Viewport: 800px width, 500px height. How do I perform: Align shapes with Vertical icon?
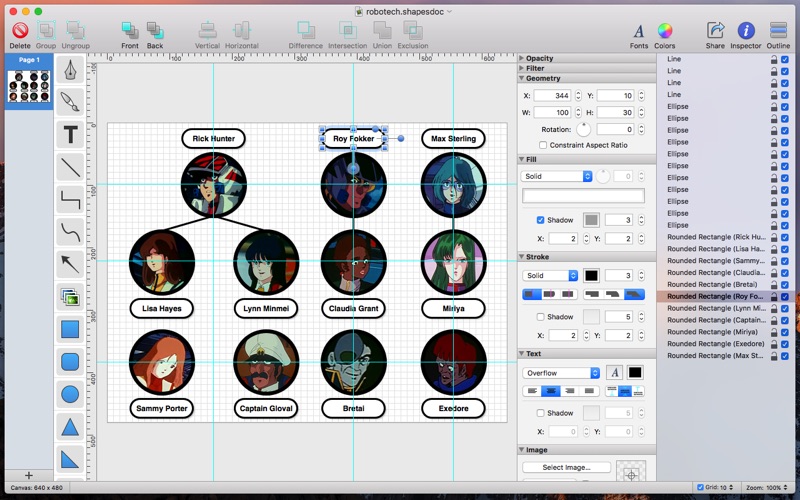[207, 31]
